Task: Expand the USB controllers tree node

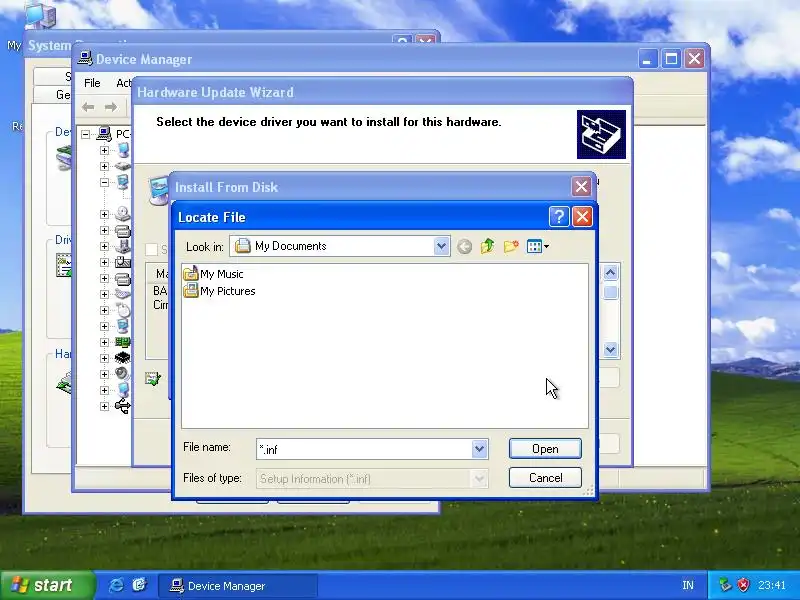Action: pos(104,406)
